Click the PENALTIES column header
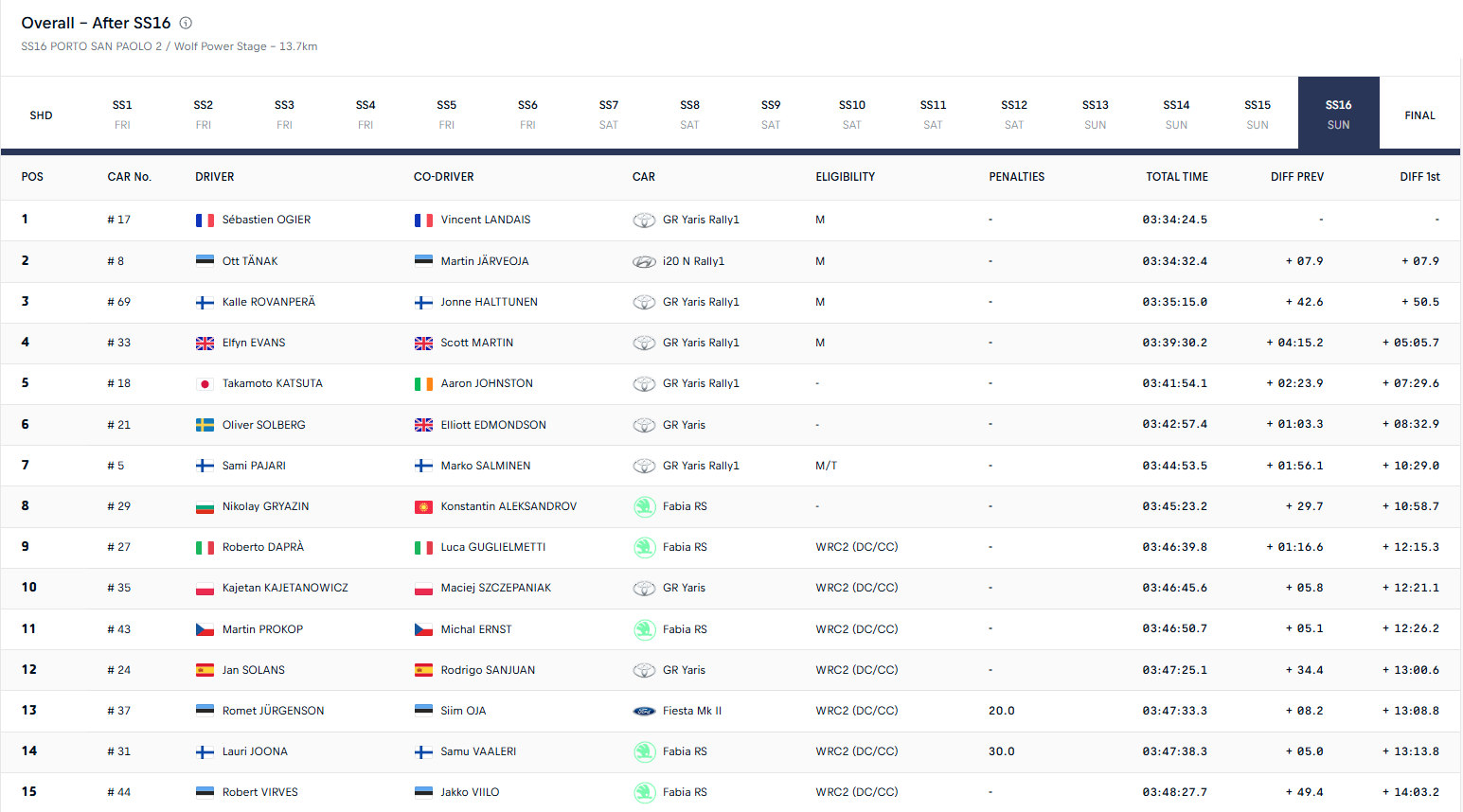This screenshot has width=1463, height=812. click(x=1017, y=177)
